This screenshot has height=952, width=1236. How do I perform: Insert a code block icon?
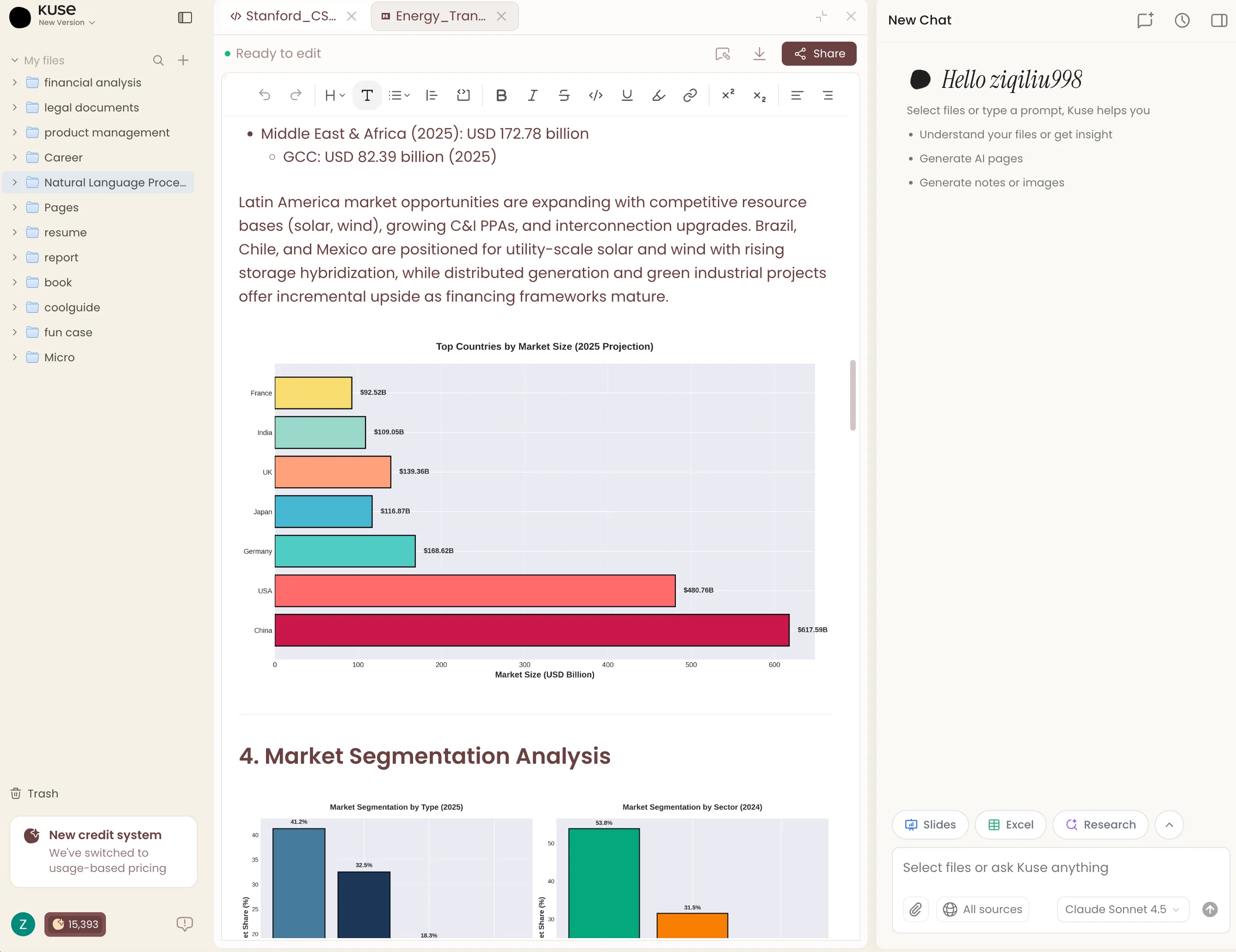pos(463,95)
